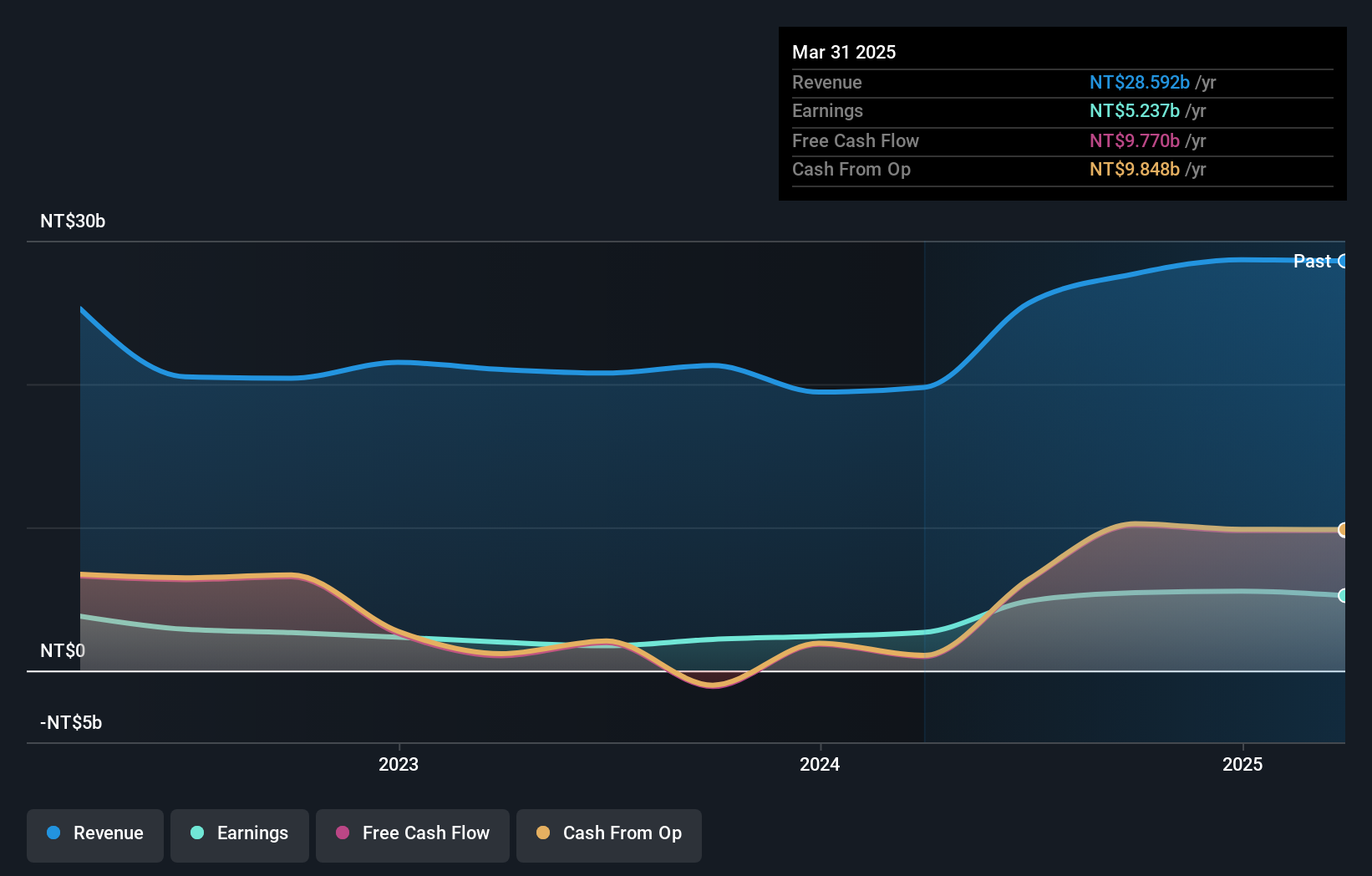
Task: Click the NT$0 y-axis label
Action: coord(63,650)
